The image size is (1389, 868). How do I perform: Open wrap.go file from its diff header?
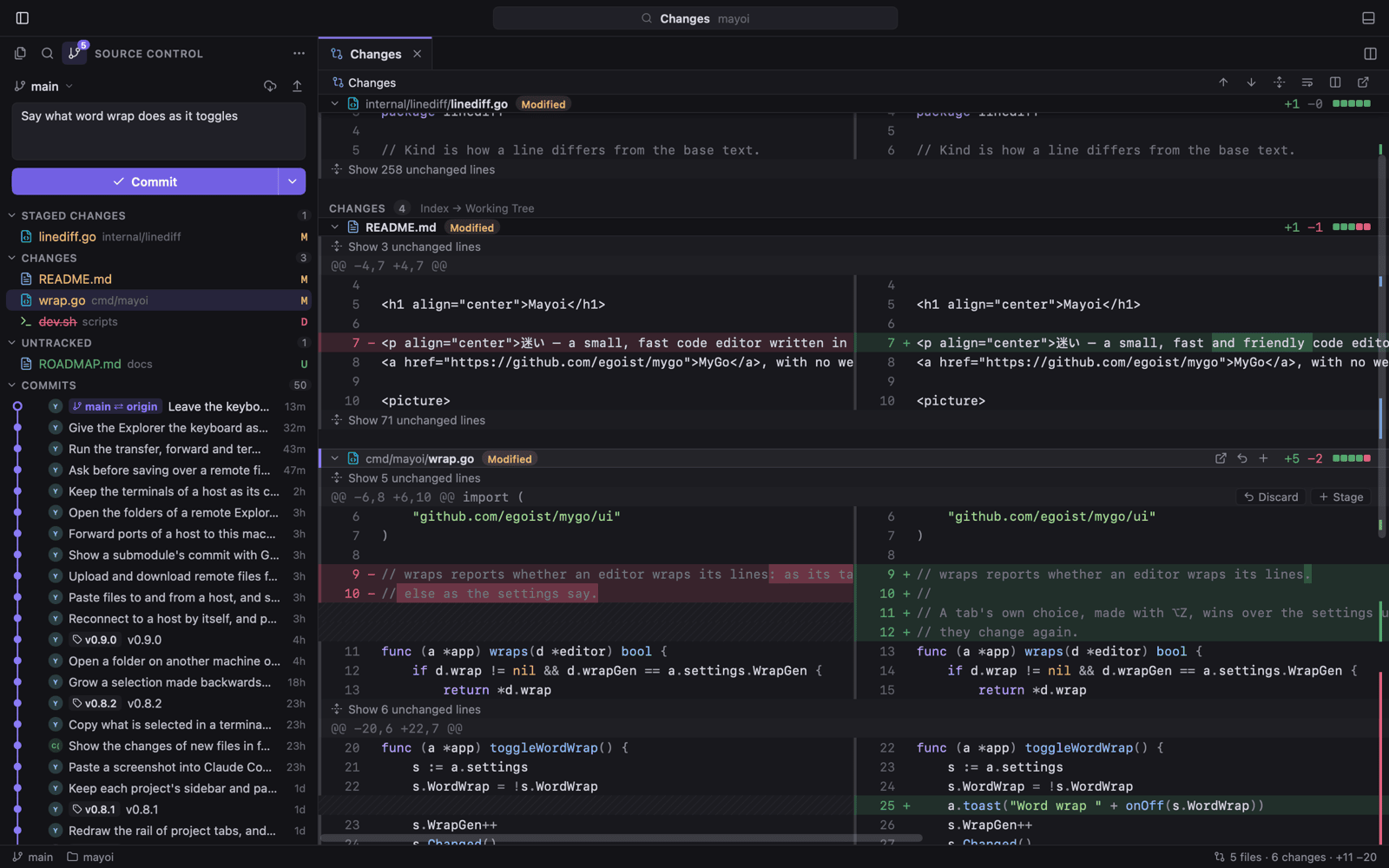tap(1221, 458)
